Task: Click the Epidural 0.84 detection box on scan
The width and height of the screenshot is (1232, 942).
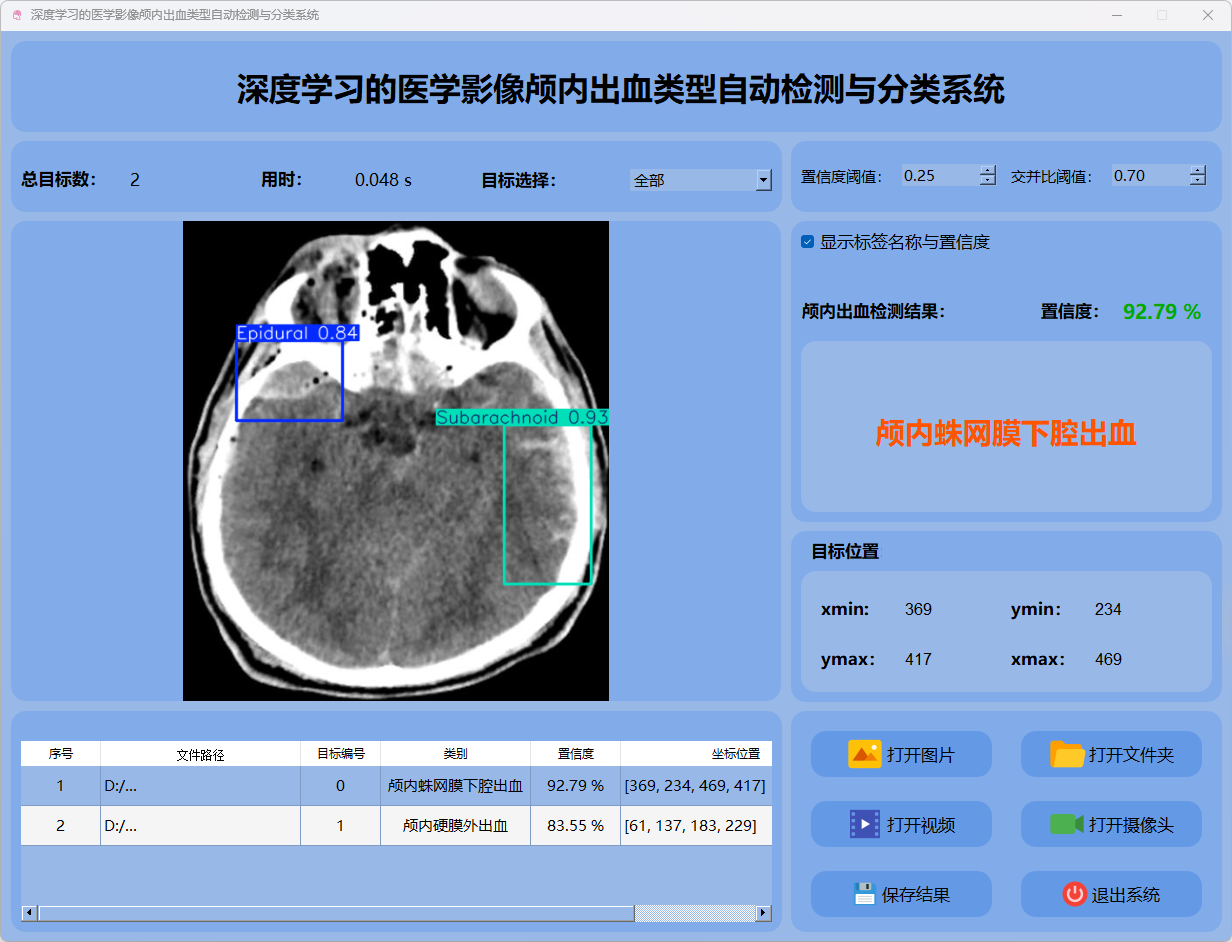Action: [289, 376]
